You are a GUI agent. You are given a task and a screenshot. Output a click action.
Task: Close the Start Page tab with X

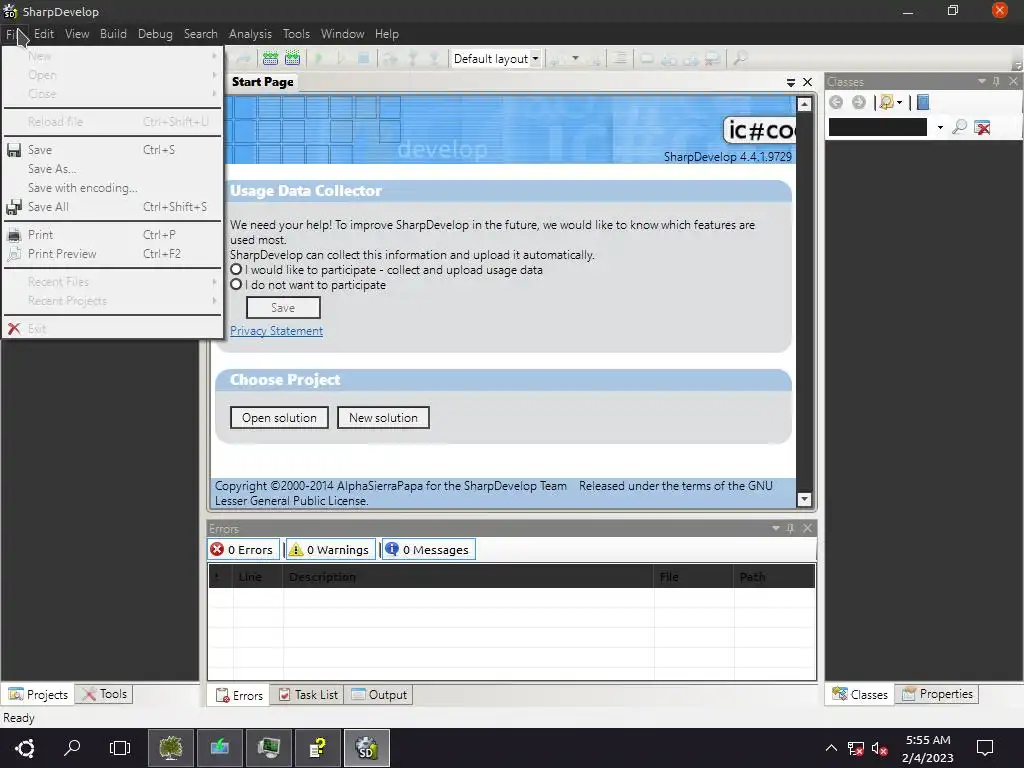point(807,82)
